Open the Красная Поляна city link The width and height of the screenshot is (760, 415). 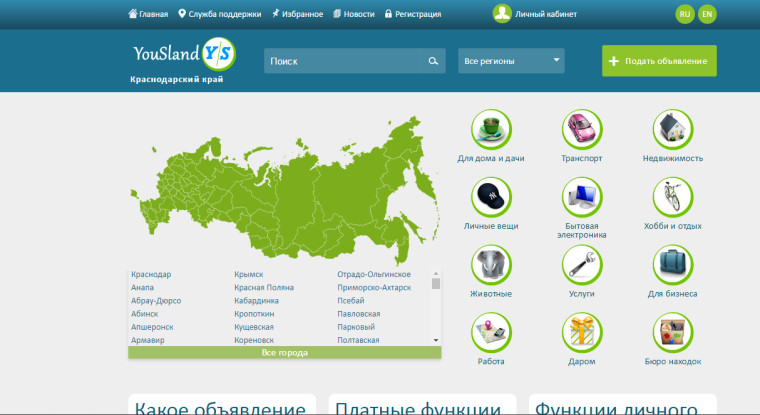coord(264,287)
